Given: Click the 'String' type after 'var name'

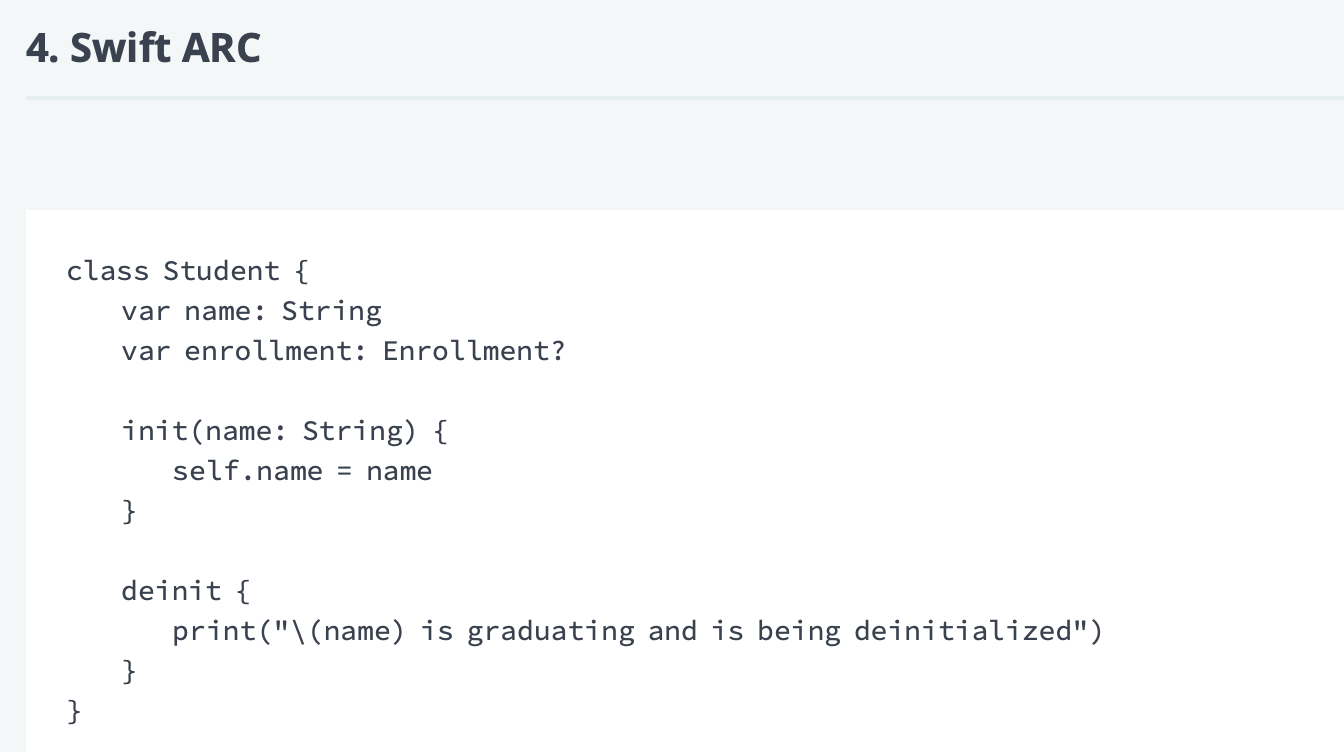Looking at the screenshot, I should 332,312.
